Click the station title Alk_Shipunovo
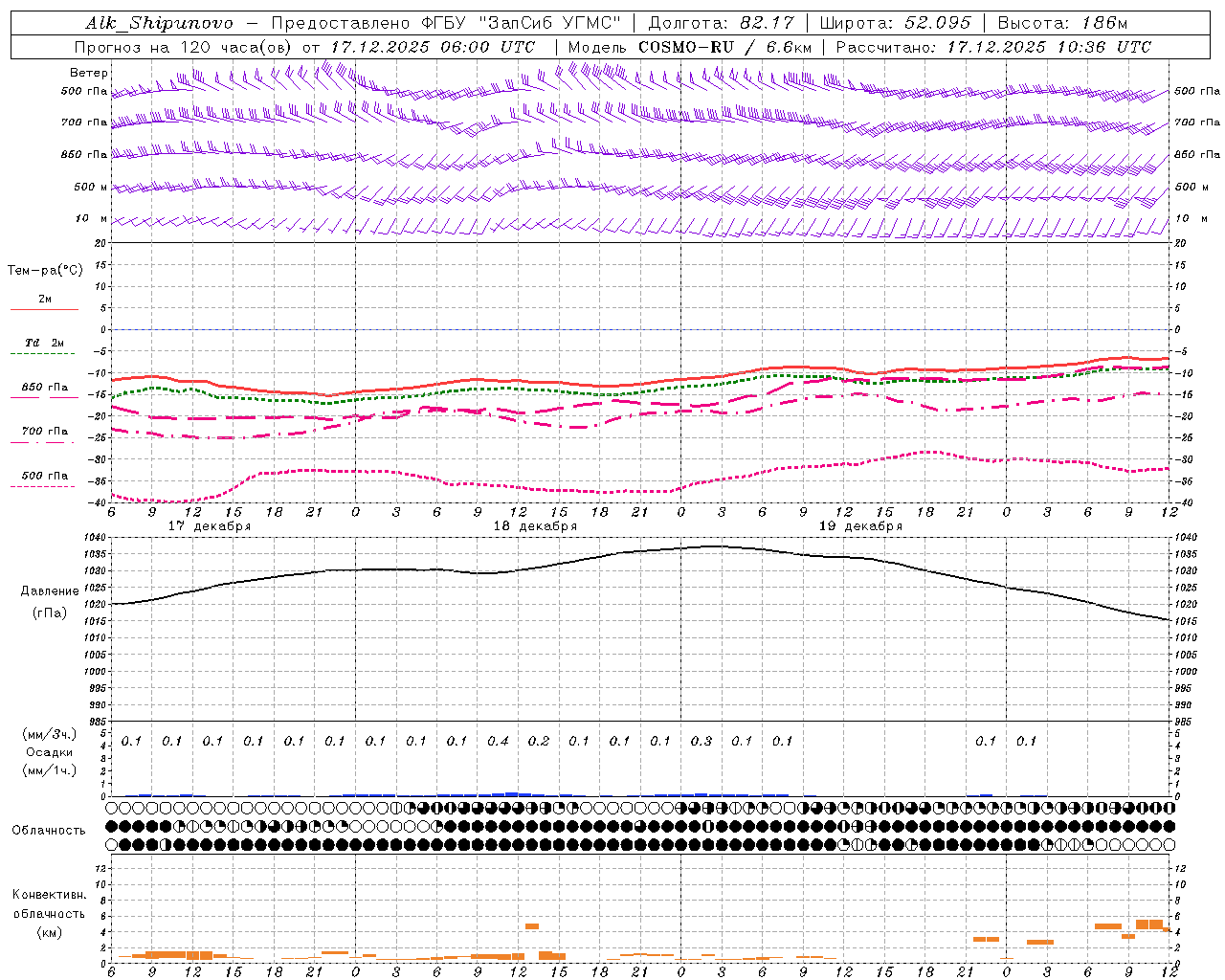The image size is (1225, 980). tap(160, 23)
